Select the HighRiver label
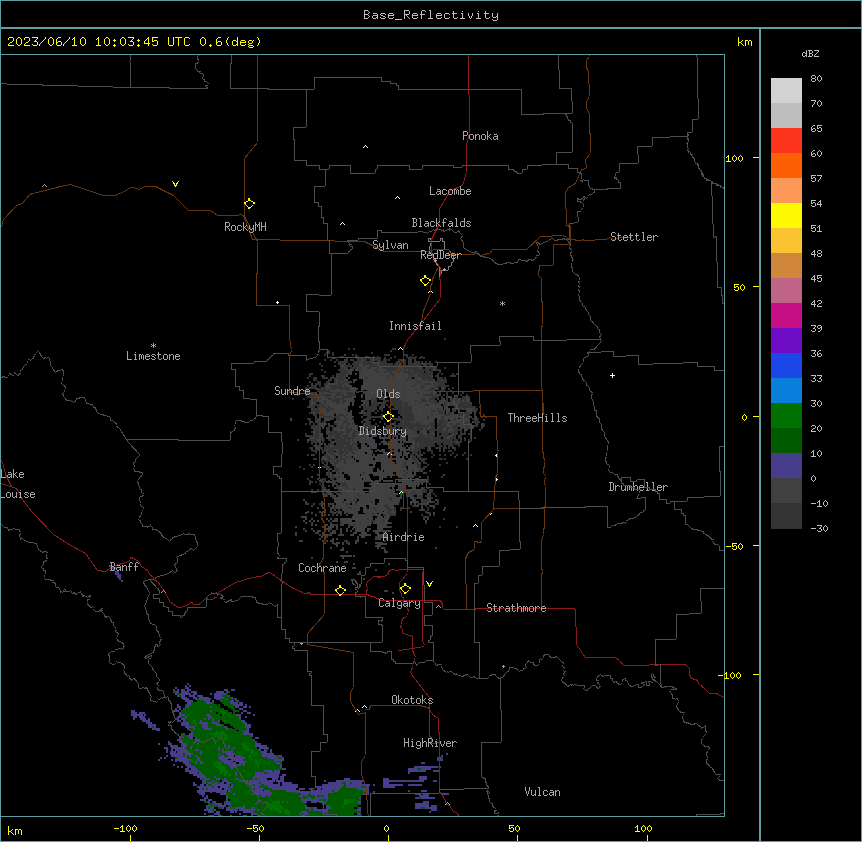This screenshot has width=862, height=842. coord(430,743)
